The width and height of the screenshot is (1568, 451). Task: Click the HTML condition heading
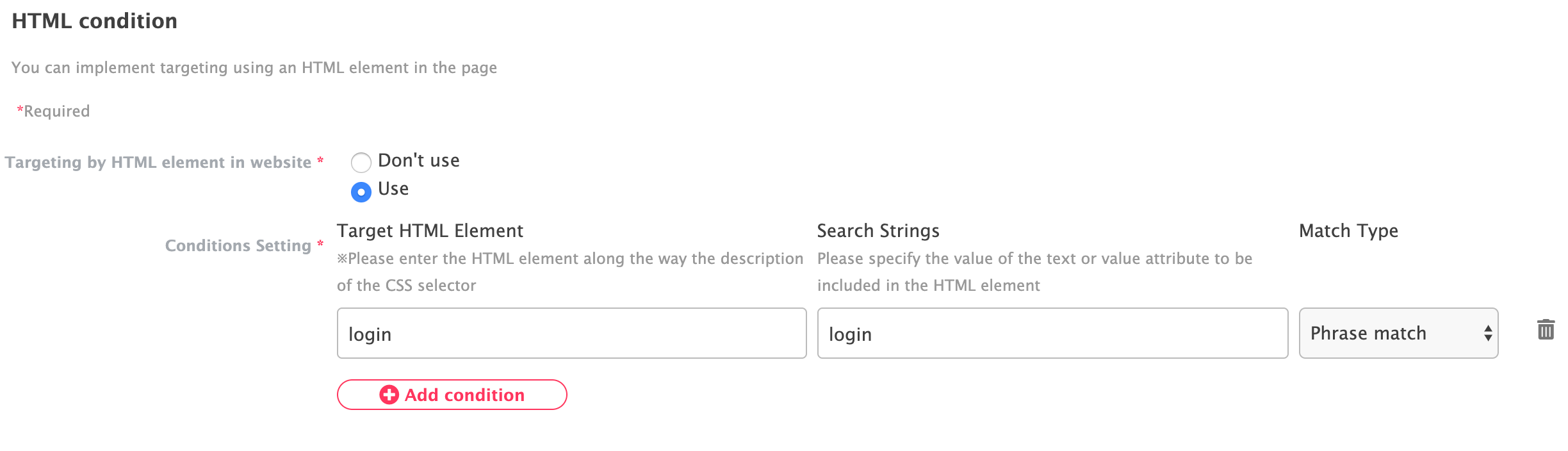(x=95, y=21)
